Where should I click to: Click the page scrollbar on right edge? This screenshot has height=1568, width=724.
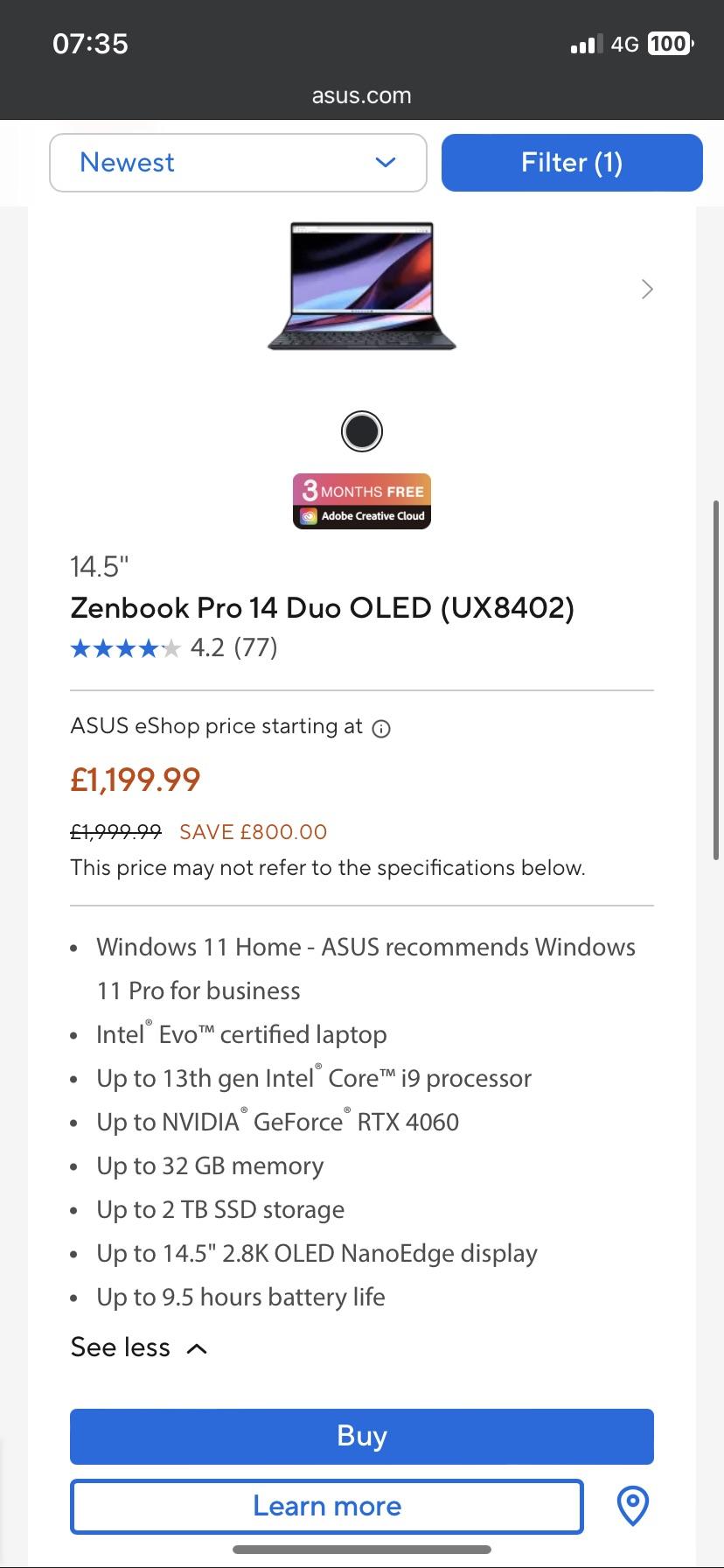[x=717, y=679]
